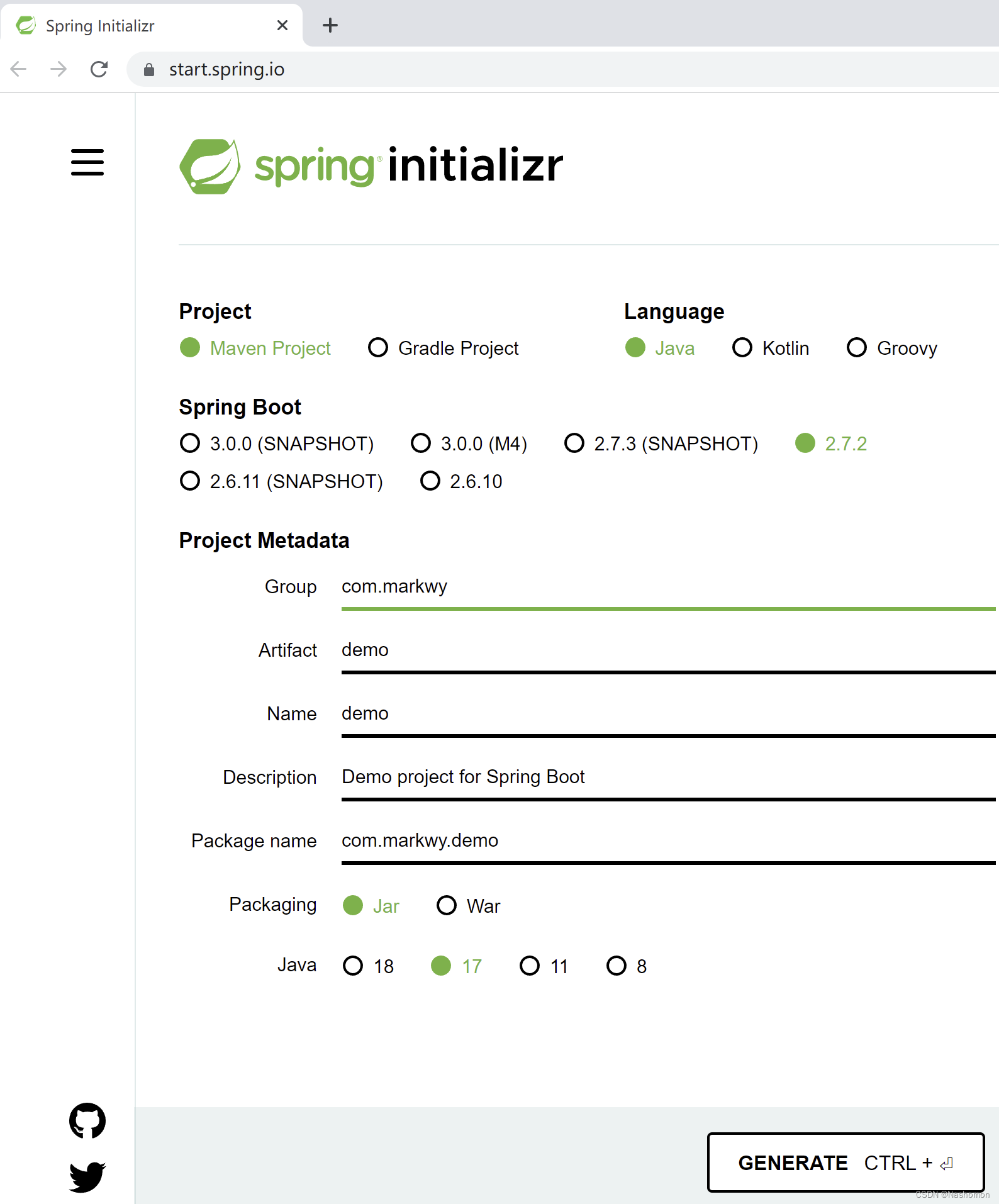The width and height of the screenshot is (999, 1204).
Task: Close the Spring Initializr tab
Action: [282, 25]
